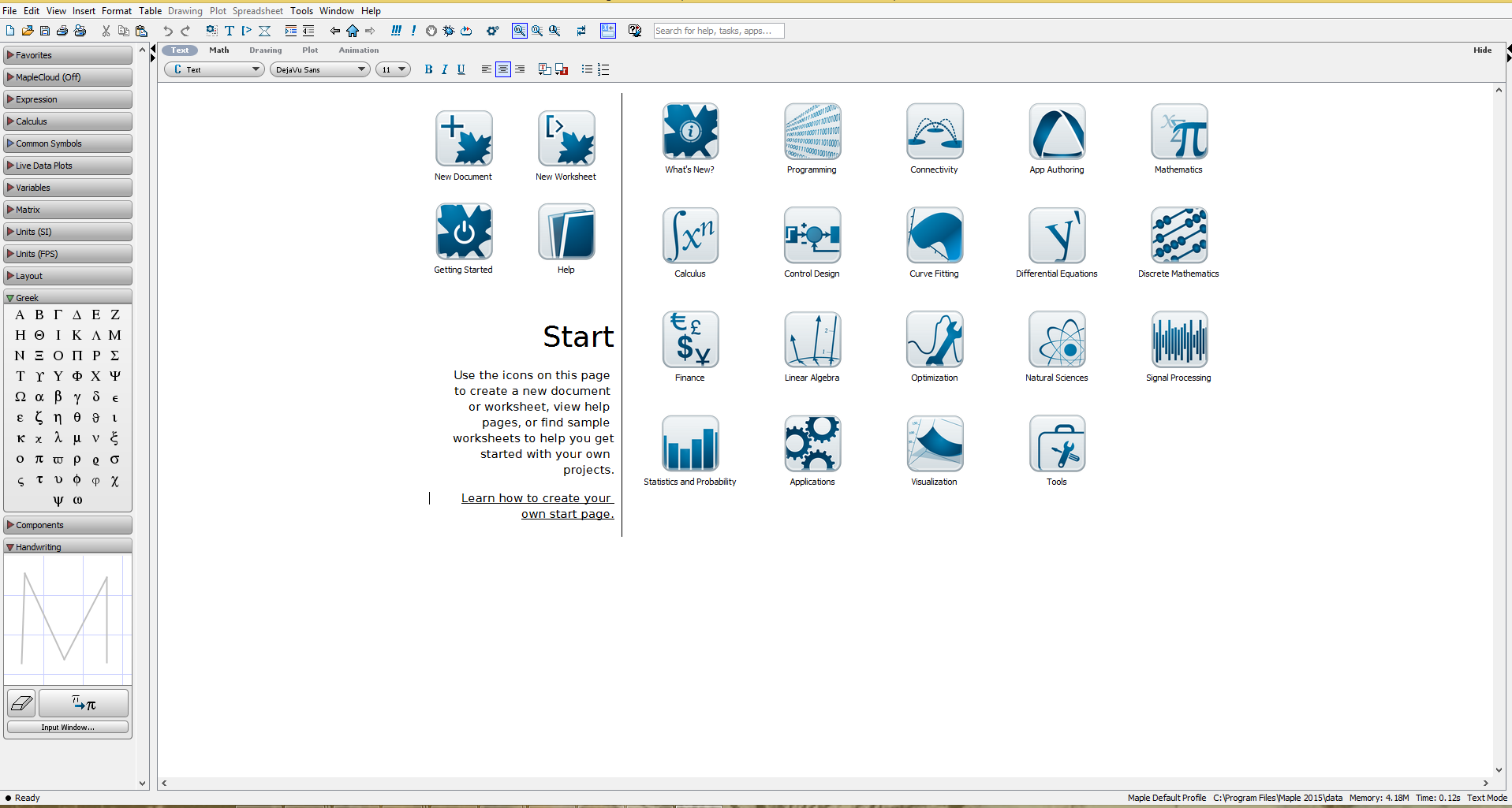This screenshot has width=1512, height=808.
Task: Expand the Components palette
Action: [x=68, y=525]
